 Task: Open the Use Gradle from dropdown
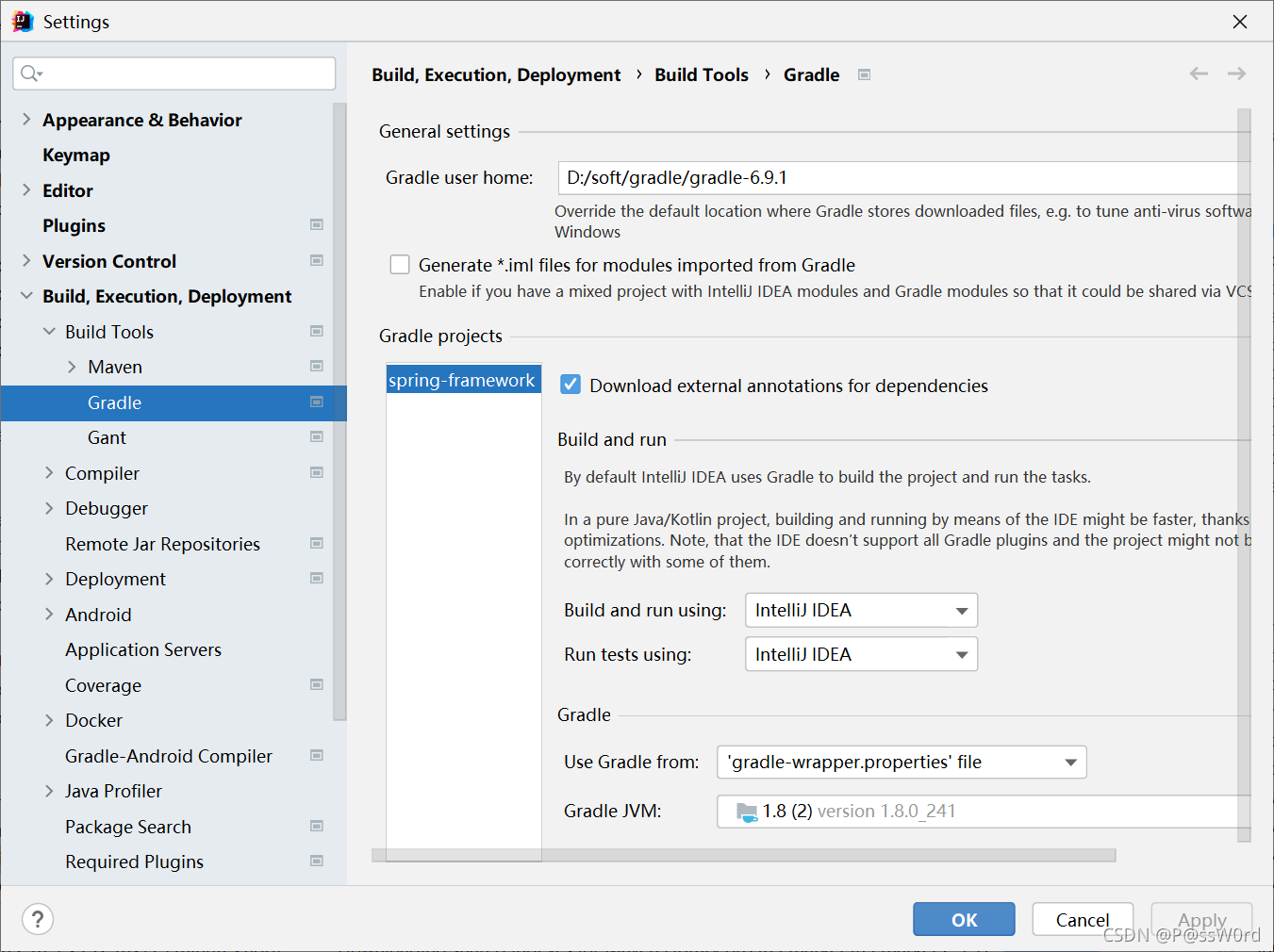click(x=902, y=762)
